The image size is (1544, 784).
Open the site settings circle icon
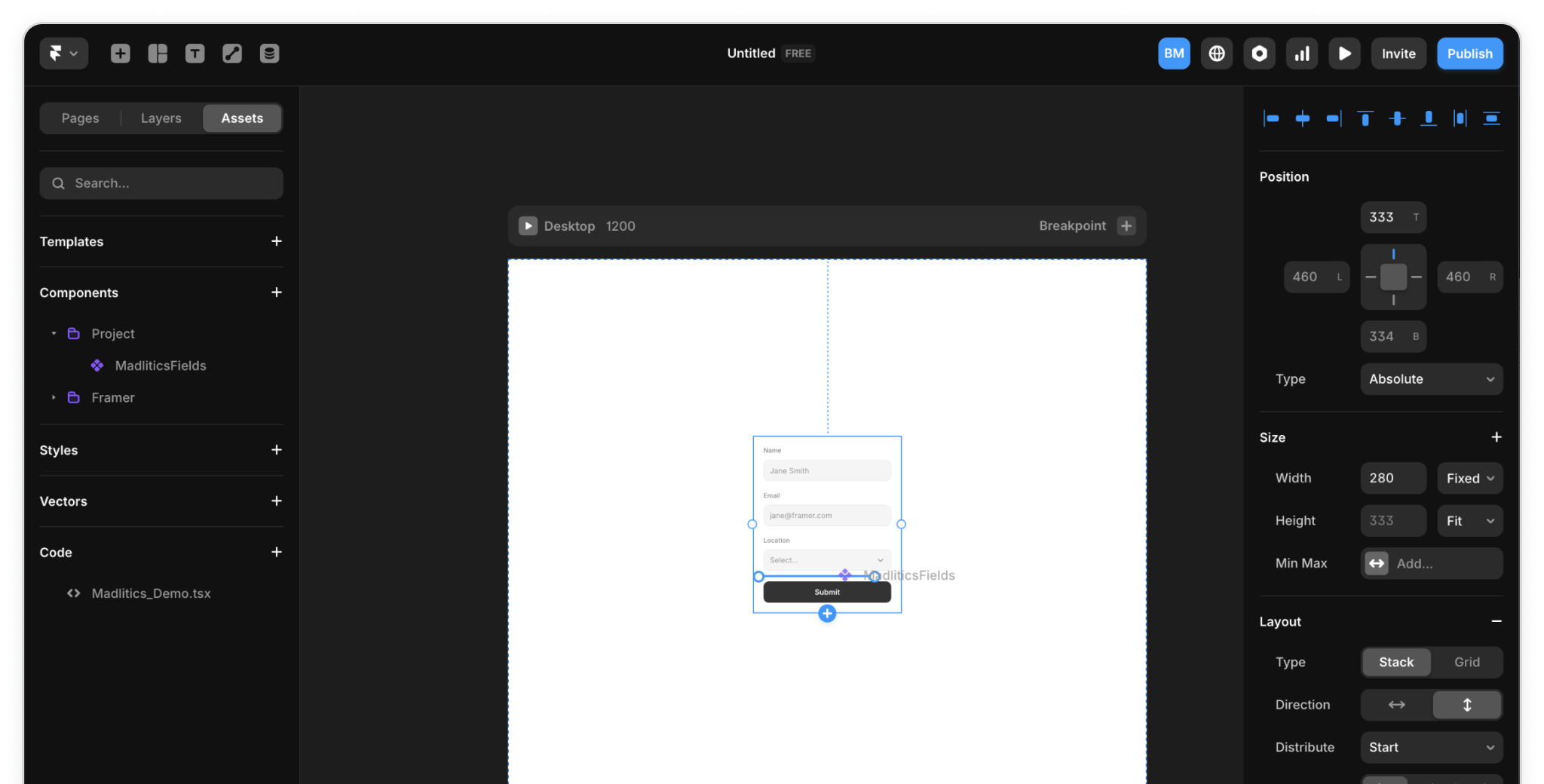pyautogui.click(x=1259, y=54)
